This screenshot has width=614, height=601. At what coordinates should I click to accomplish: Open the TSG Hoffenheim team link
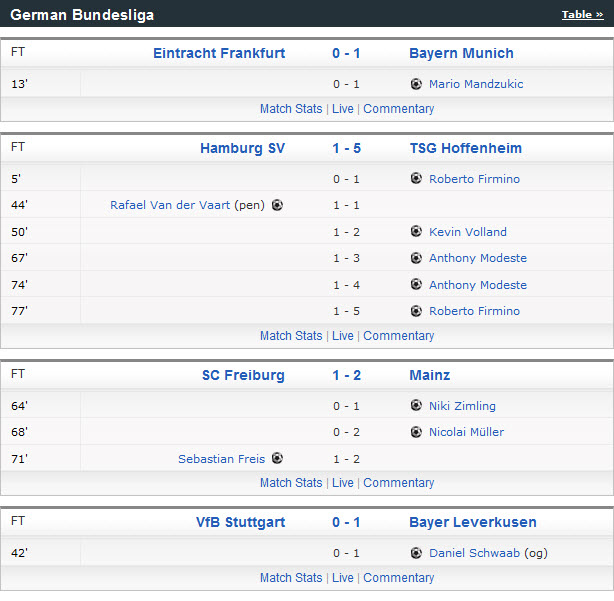(x=465, y=148)
